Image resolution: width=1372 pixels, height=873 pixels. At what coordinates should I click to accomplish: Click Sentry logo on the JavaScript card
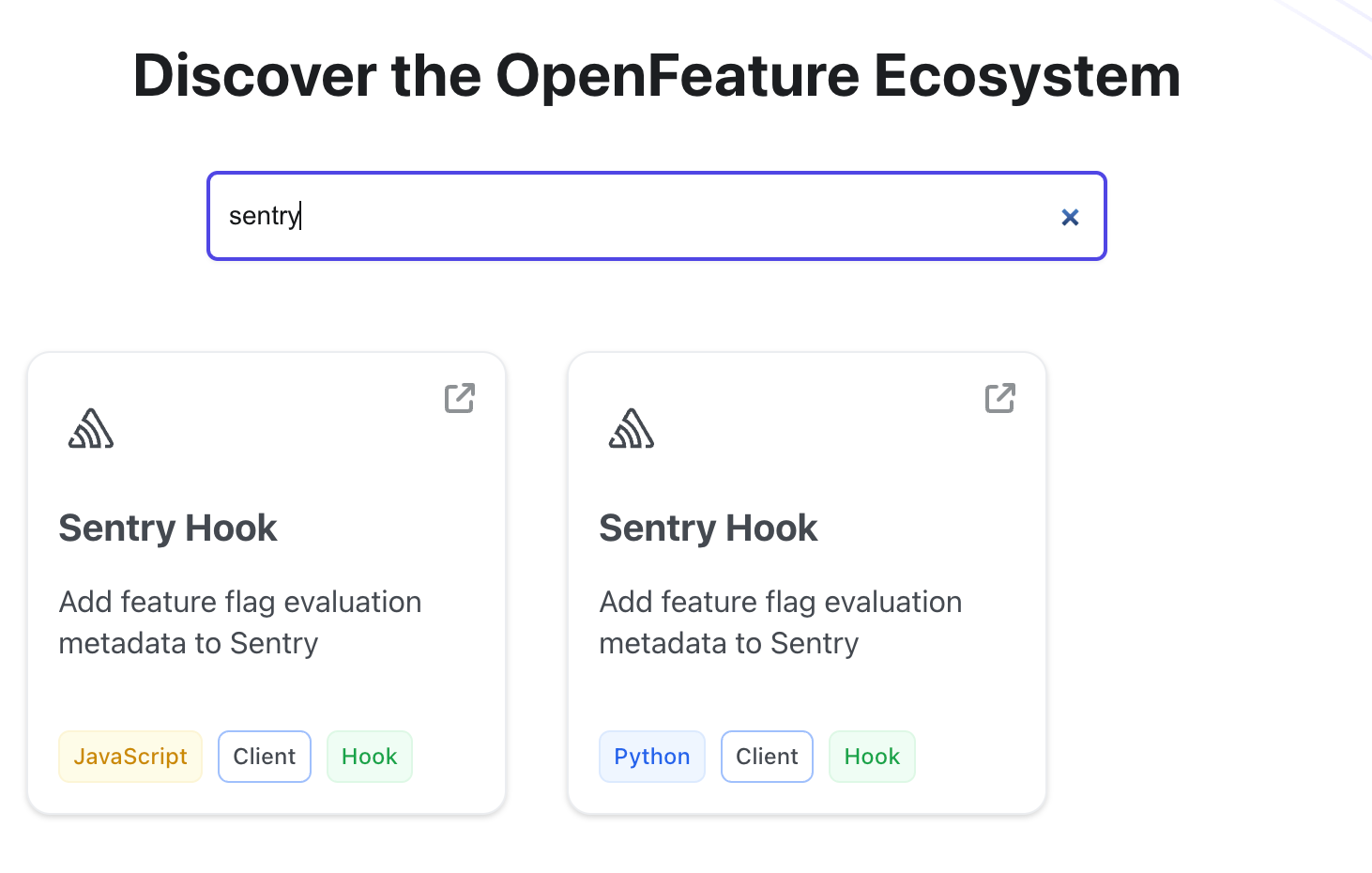(91, 429)
